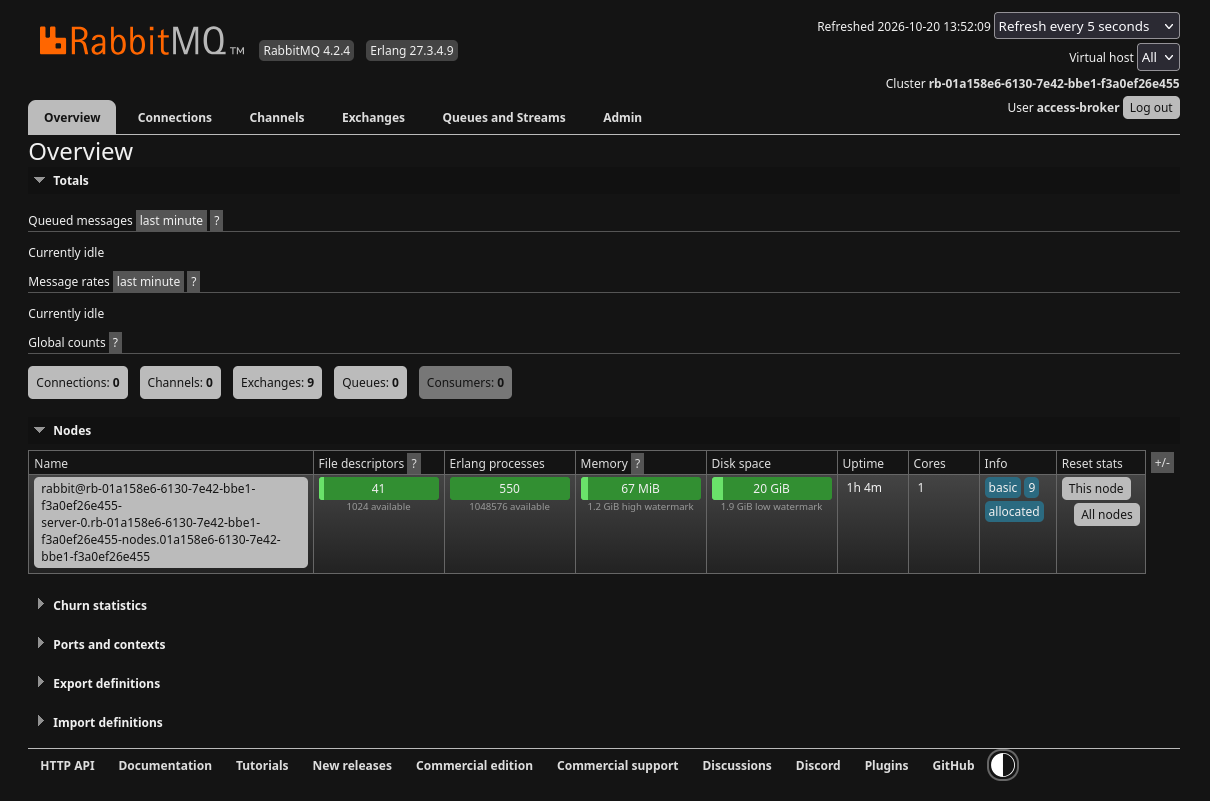Click Queues: 0 count button
Image resolution: width=1210 pixels, height=801 pixels.
pyautogui.click(x=370, y=383)
